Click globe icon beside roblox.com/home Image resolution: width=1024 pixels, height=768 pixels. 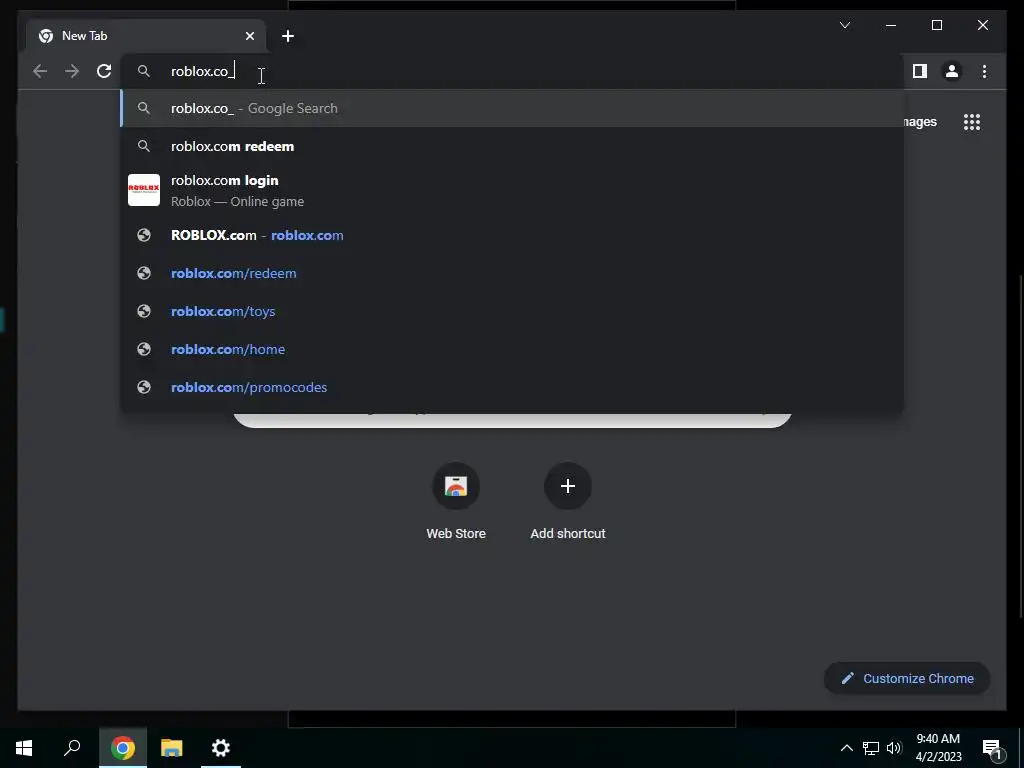pos(144,349)
